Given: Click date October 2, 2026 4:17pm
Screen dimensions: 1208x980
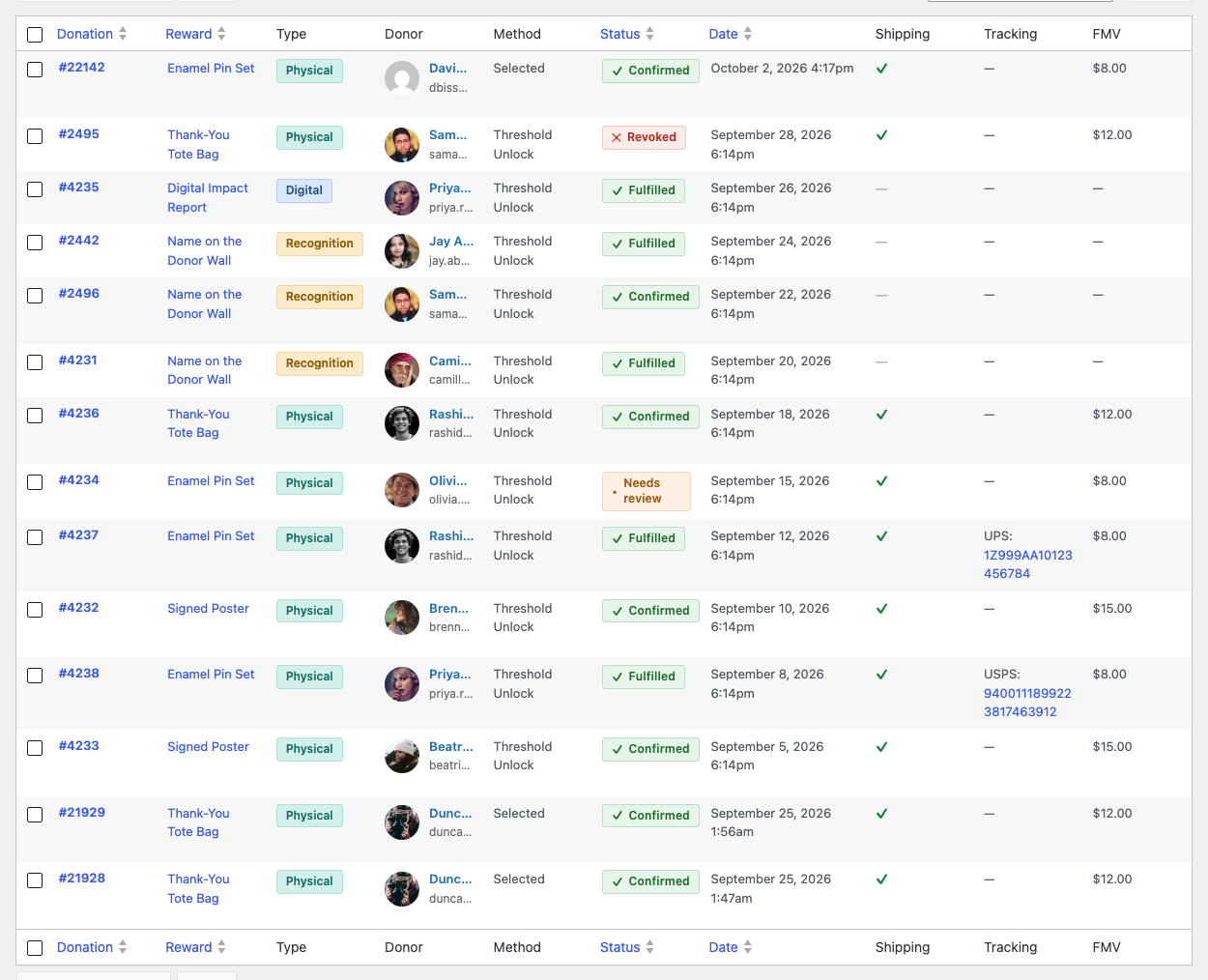Looking at the screenshot, I should [x=783, y=69].
